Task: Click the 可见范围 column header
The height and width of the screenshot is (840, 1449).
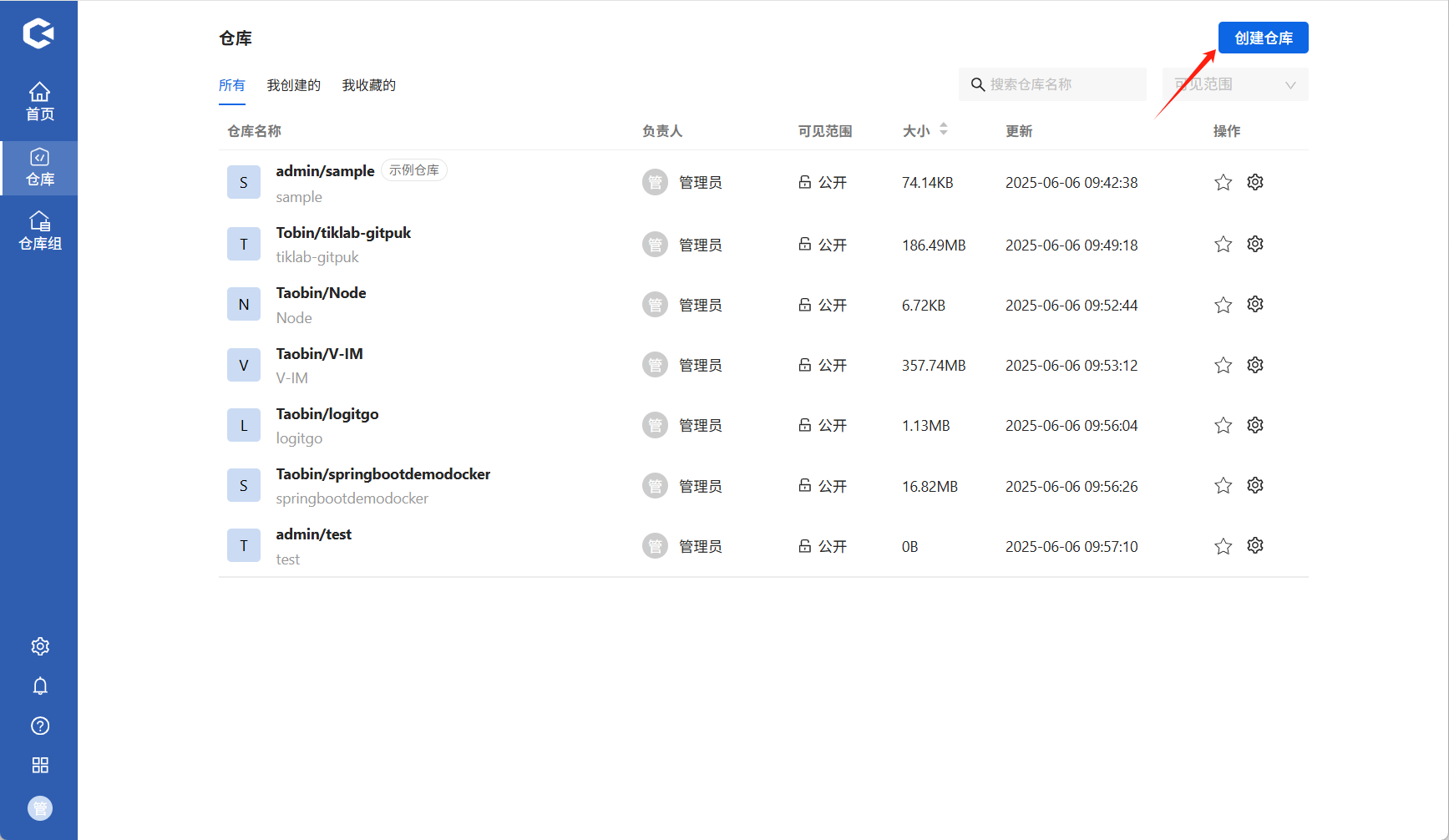Action: [825, 131]
